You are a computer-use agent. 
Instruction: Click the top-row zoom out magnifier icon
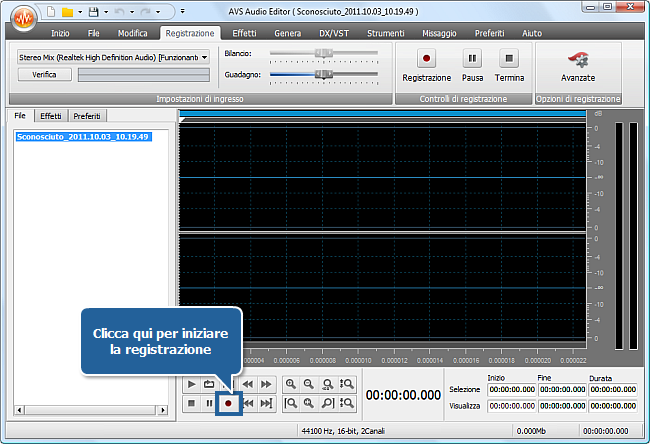coord(310,384)
